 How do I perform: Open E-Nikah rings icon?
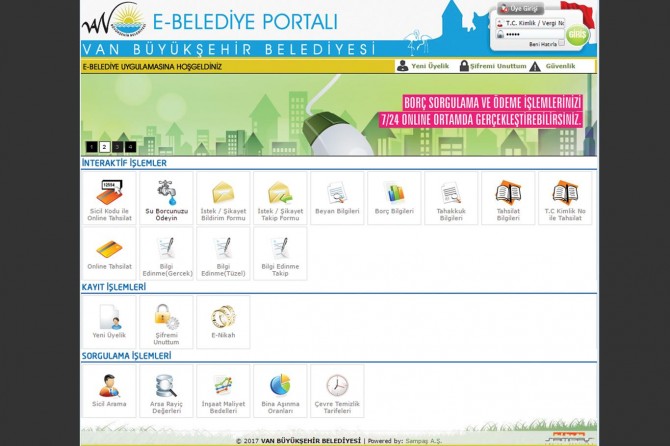point(223,317)
